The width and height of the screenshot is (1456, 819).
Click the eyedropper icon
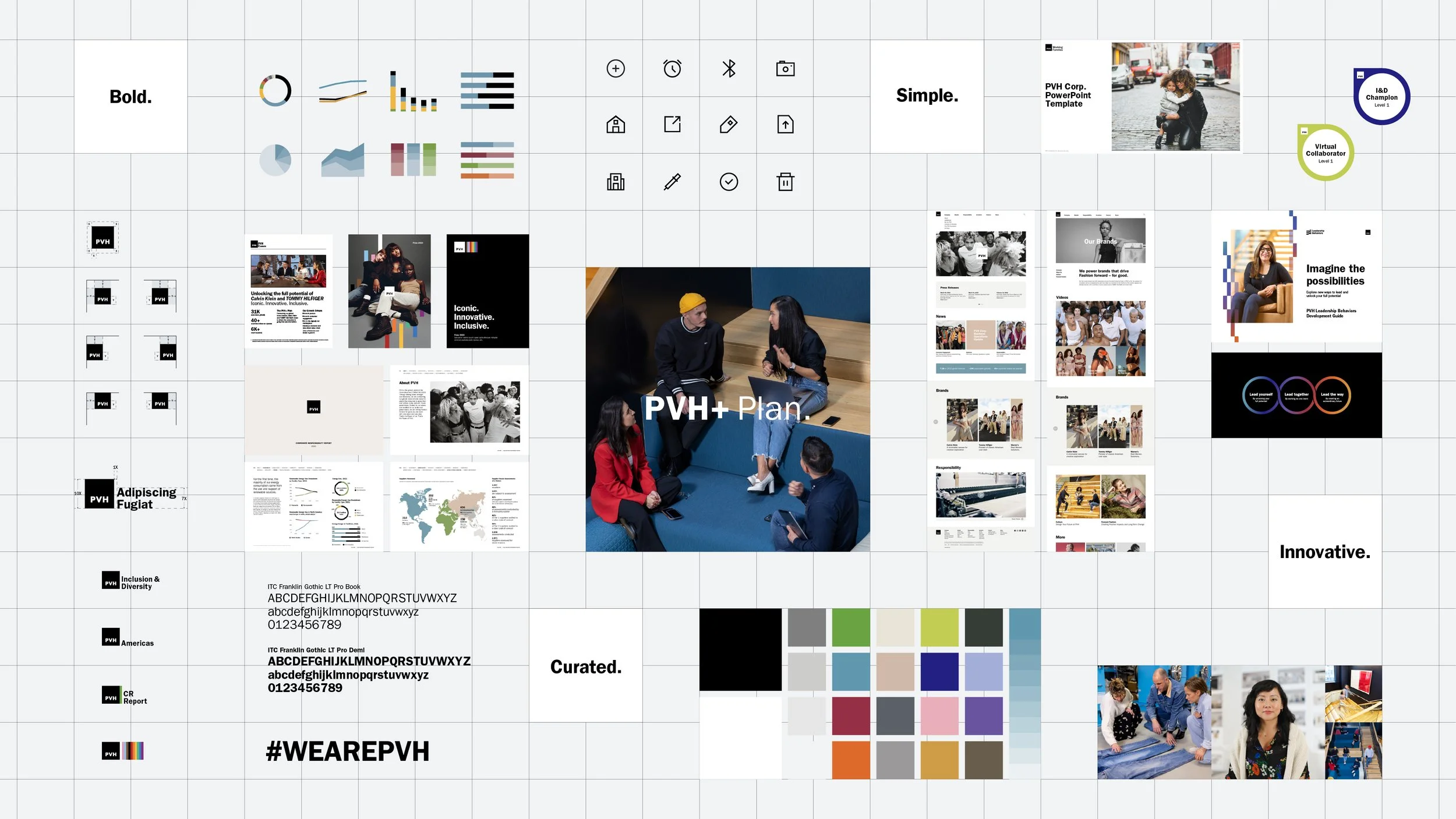(672, 182)
